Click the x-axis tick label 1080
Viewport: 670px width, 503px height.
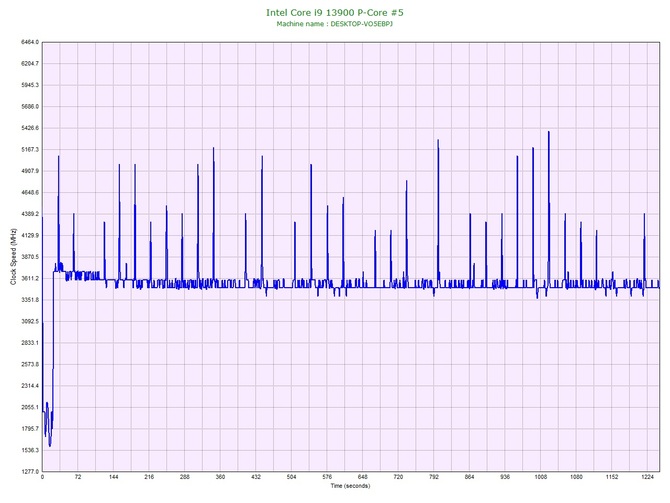click(x=576, y=477)
